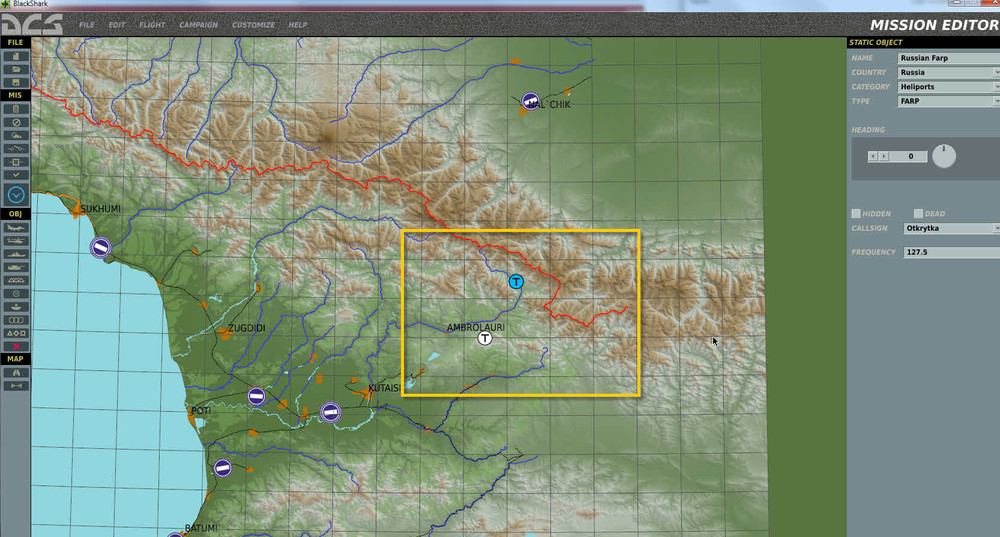The width and height of the screenshot is (1000, 537).
Task: Open the briefing clipboard icon under MIS
Action: click(16, 109)
